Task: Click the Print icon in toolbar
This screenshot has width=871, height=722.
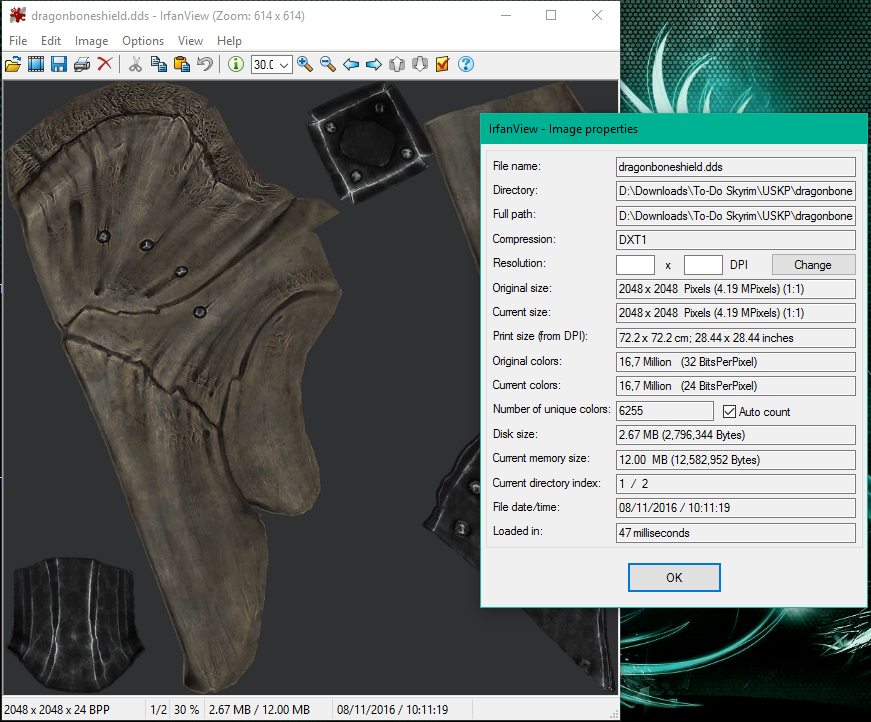Action: (82, 64)
